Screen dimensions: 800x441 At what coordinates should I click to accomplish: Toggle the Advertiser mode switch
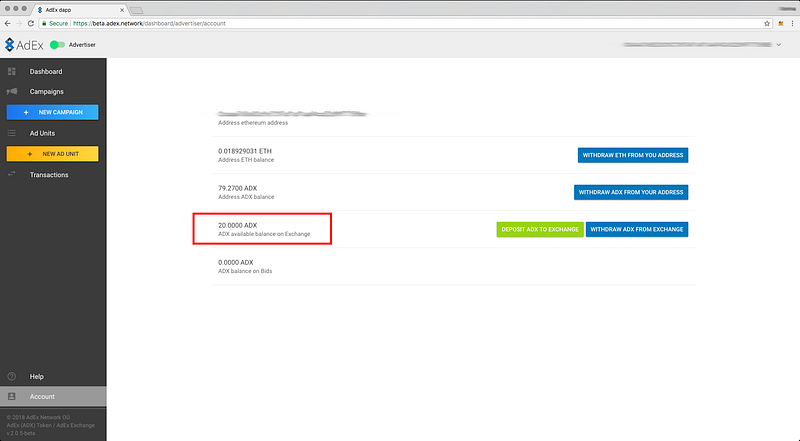click(57, 45)
